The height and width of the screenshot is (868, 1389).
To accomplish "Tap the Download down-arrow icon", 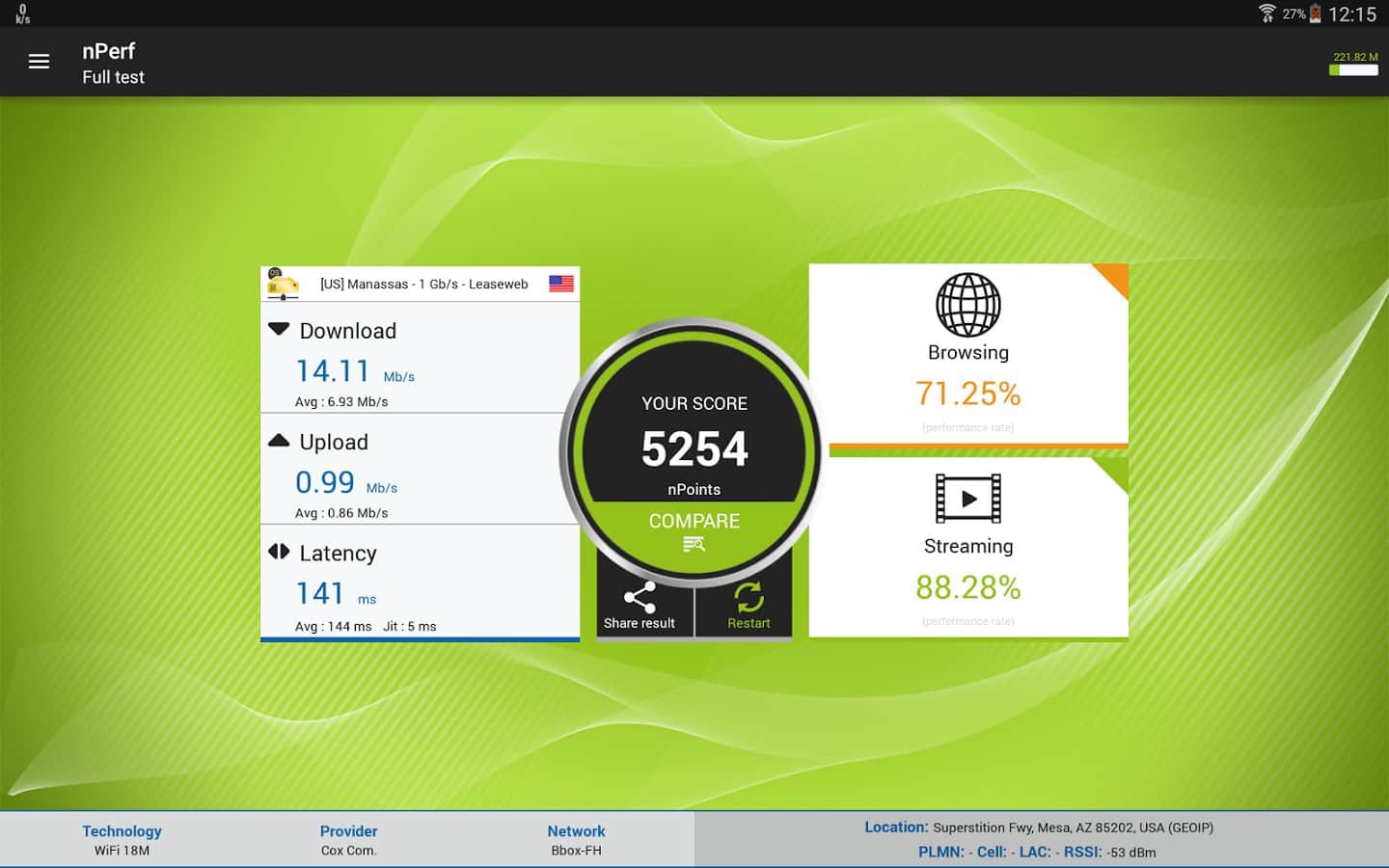I will point(279,330).
